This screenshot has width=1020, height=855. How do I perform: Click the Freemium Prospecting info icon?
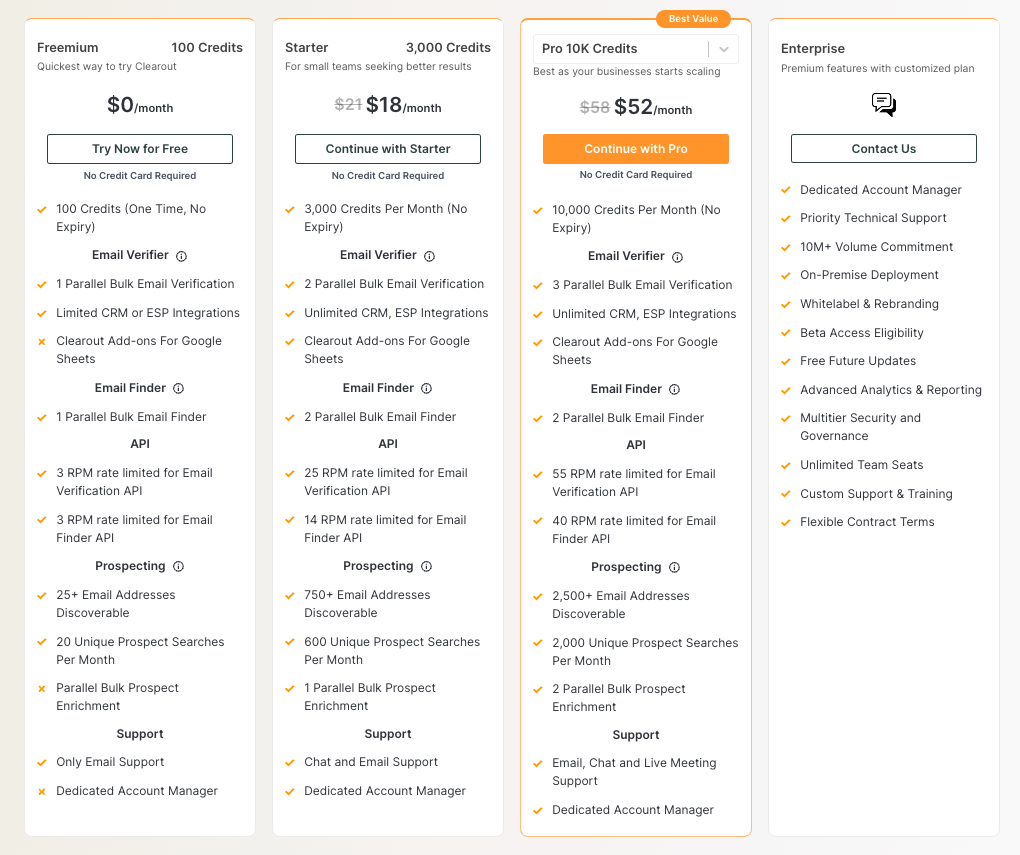[x=179, y=567]
